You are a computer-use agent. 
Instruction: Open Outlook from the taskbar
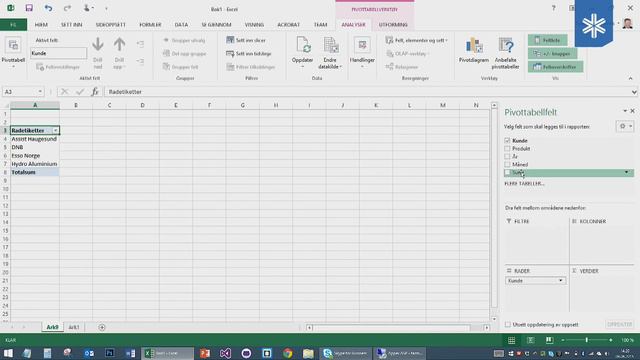coord(89,353)
